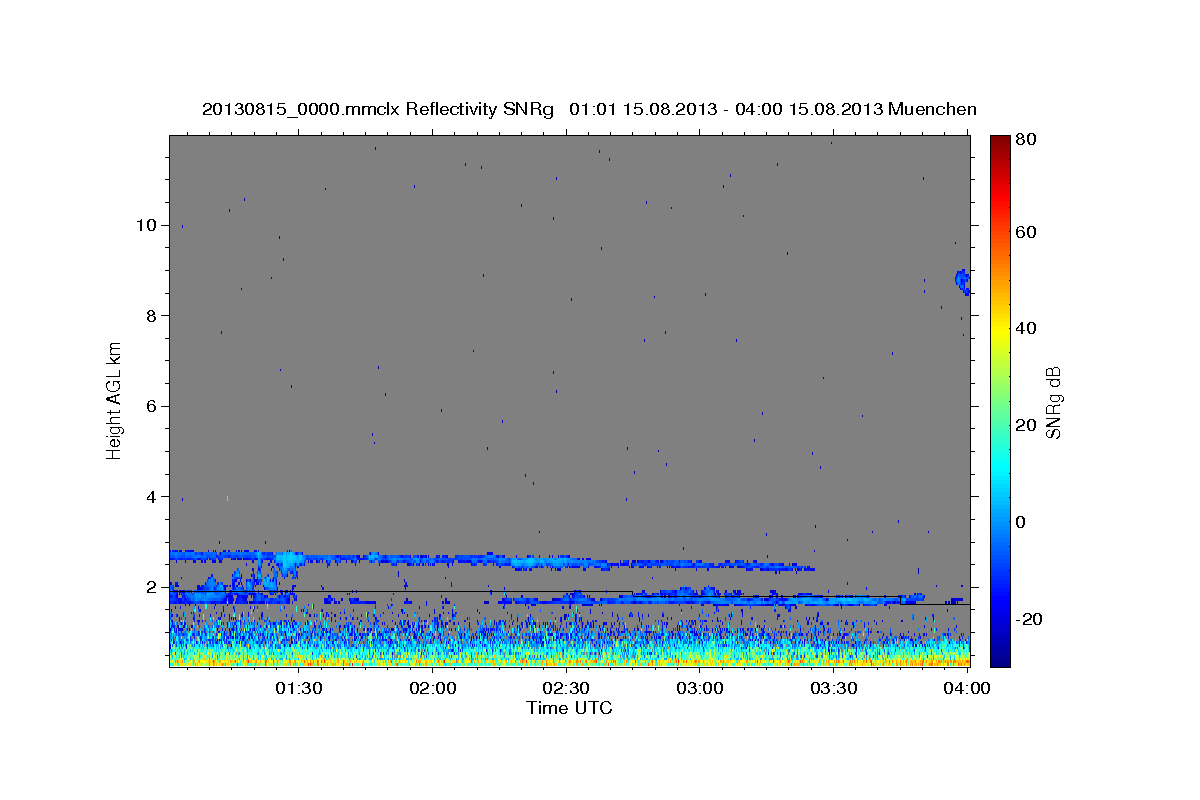Click the 03:00 time tick label
The height and width of the screenshot is (800, 1200).
tap(700, 688)
